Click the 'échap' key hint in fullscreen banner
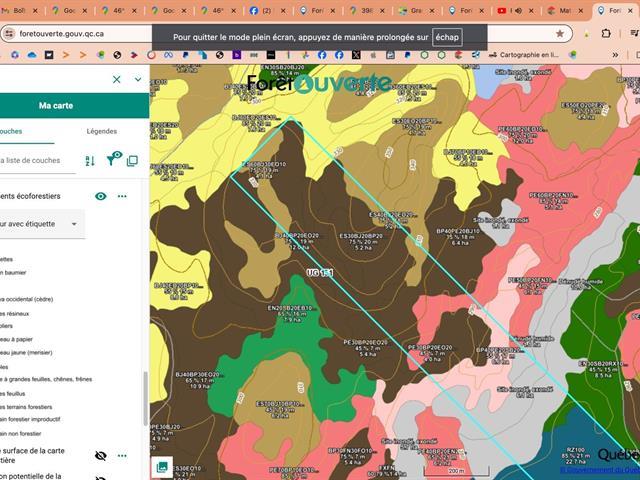 point(447,37)
